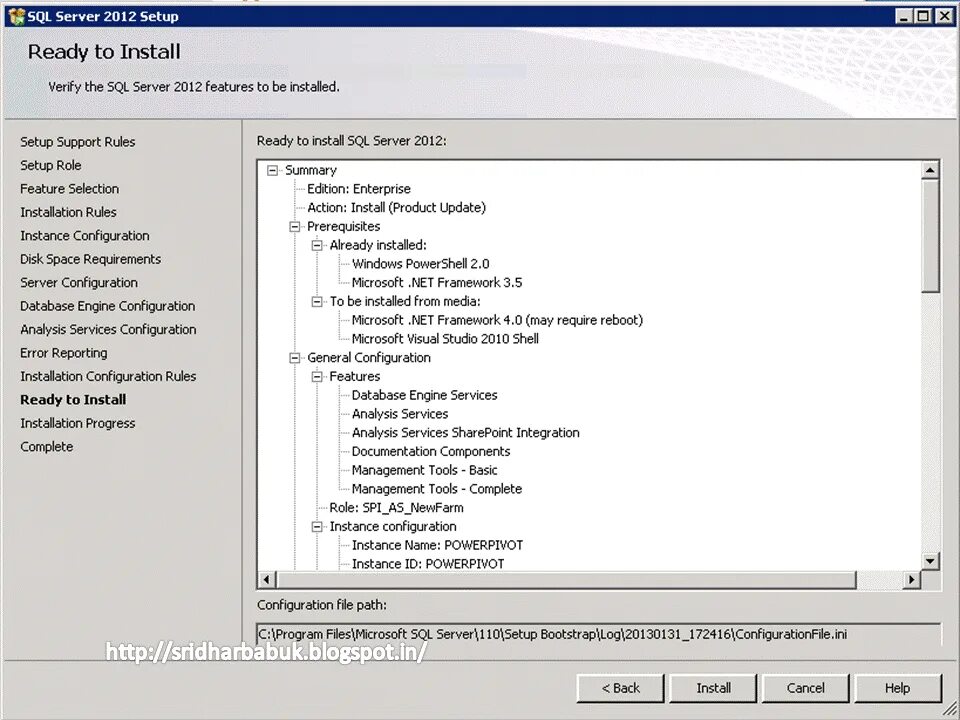Collapse the General Configuration node
Viewport: 960px width, 720px height.
pyautogui.click(x=294, y=358)
